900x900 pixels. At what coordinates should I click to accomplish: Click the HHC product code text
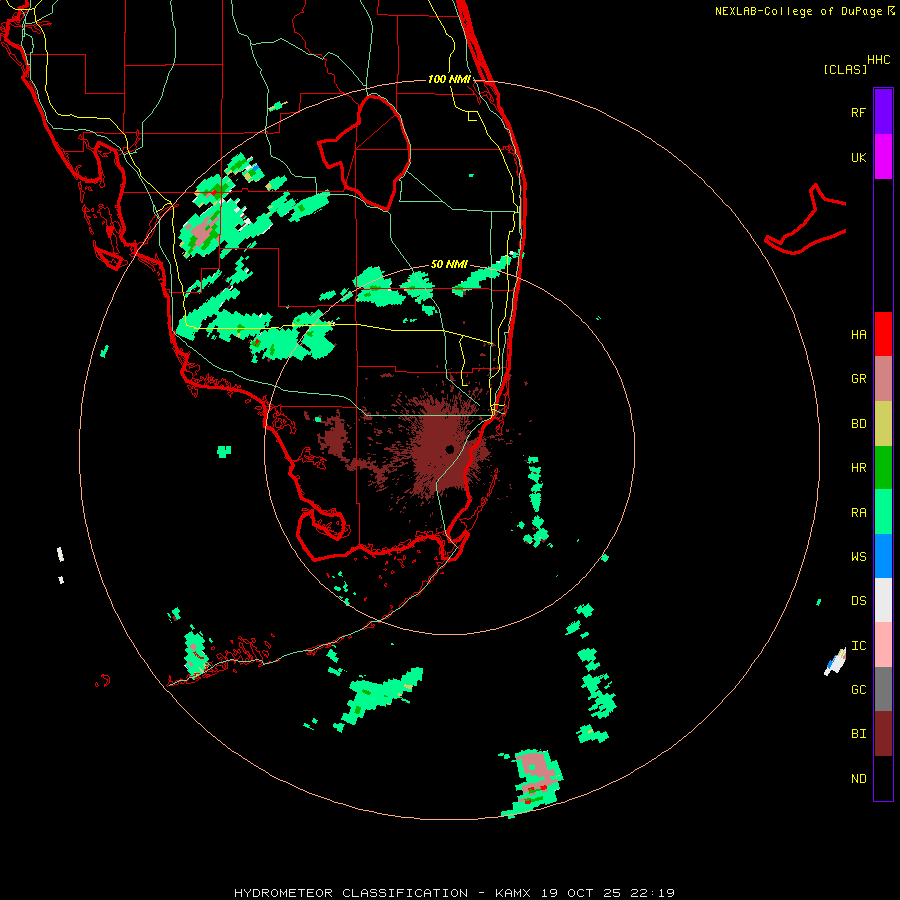click(x=878, y=60)
